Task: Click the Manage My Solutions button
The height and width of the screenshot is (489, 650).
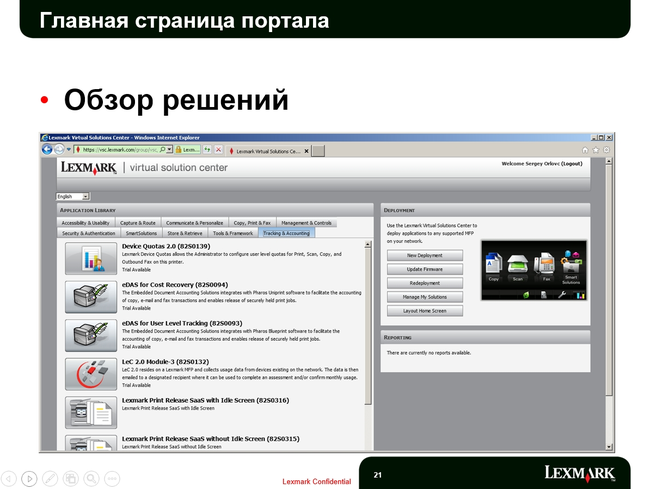Action: click(x=424, y=297)
